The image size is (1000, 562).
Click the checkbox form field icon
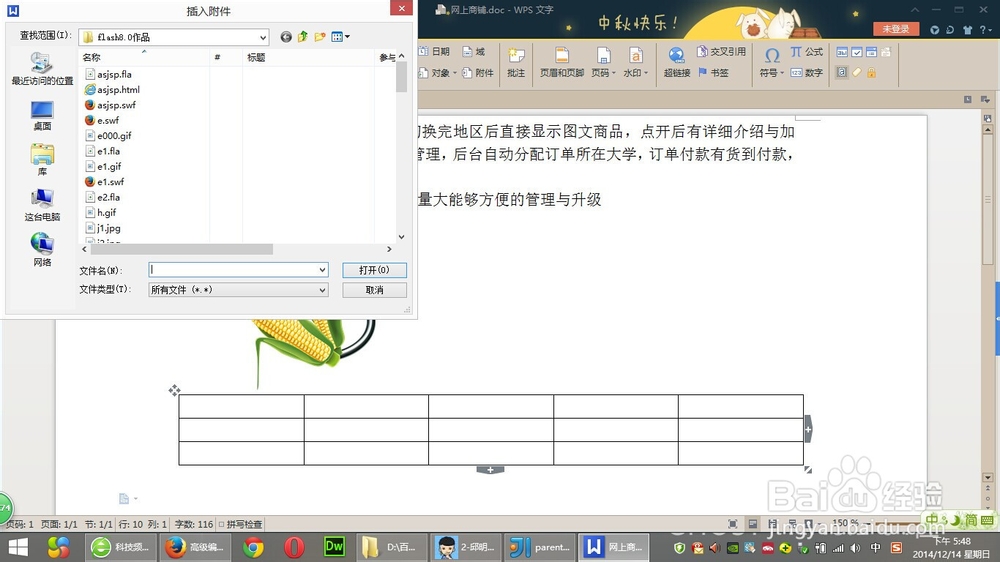point(857,52)
